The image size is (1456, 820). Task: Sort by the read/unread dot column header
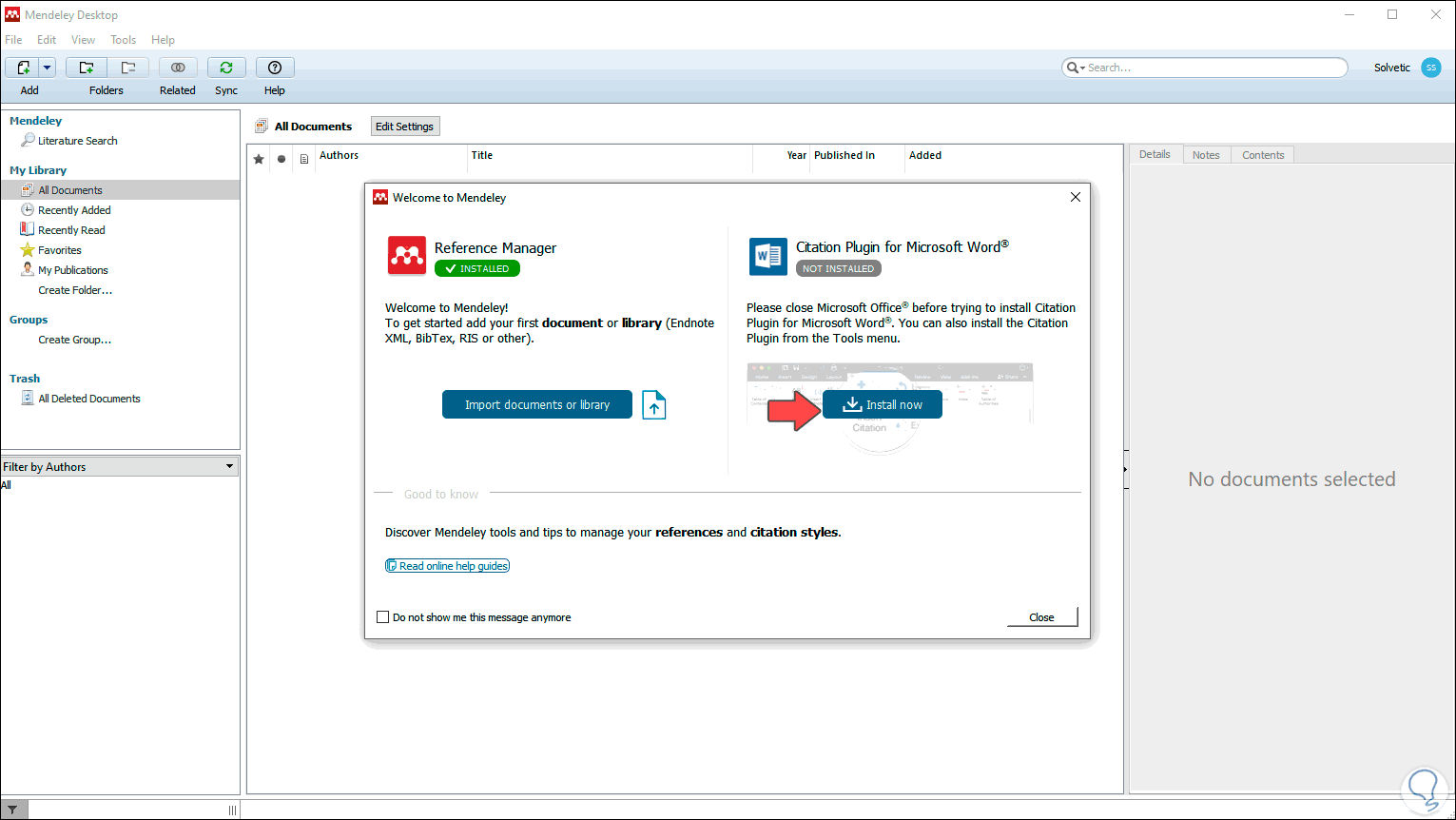[281, 159]
